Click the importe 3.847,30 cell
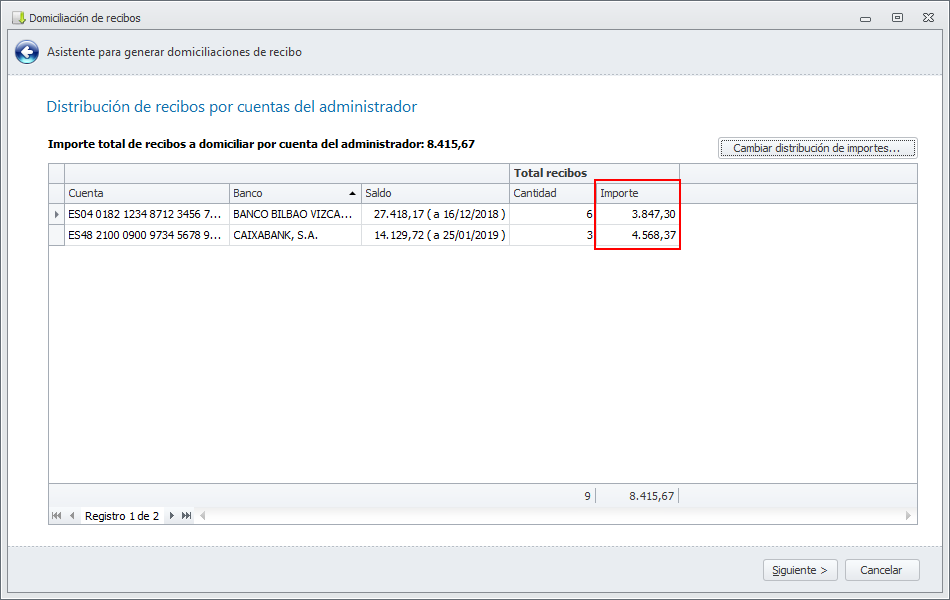The height and width of the screenshot is (600, 950). (x=637, y=214)
